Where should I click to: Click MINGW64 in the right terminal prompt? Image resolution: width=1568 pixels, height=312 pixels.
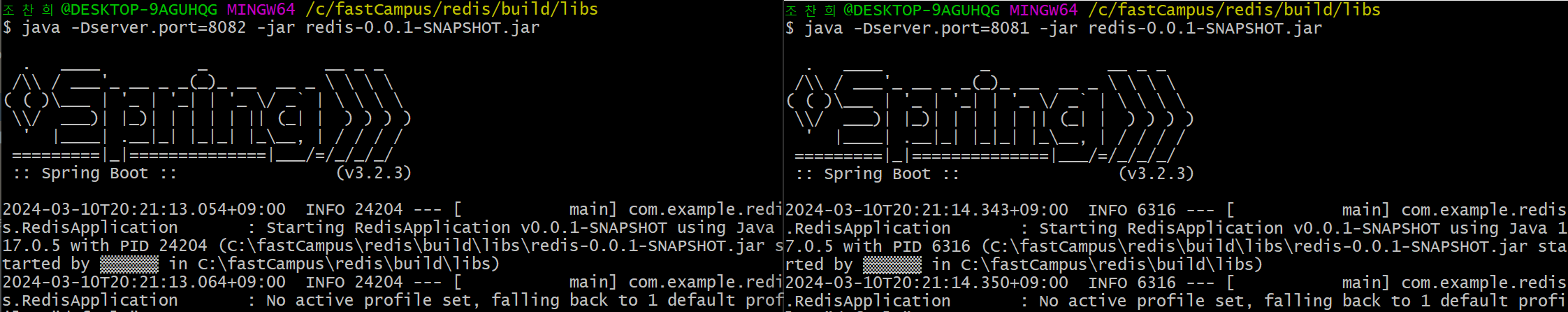click(1044, 10)
